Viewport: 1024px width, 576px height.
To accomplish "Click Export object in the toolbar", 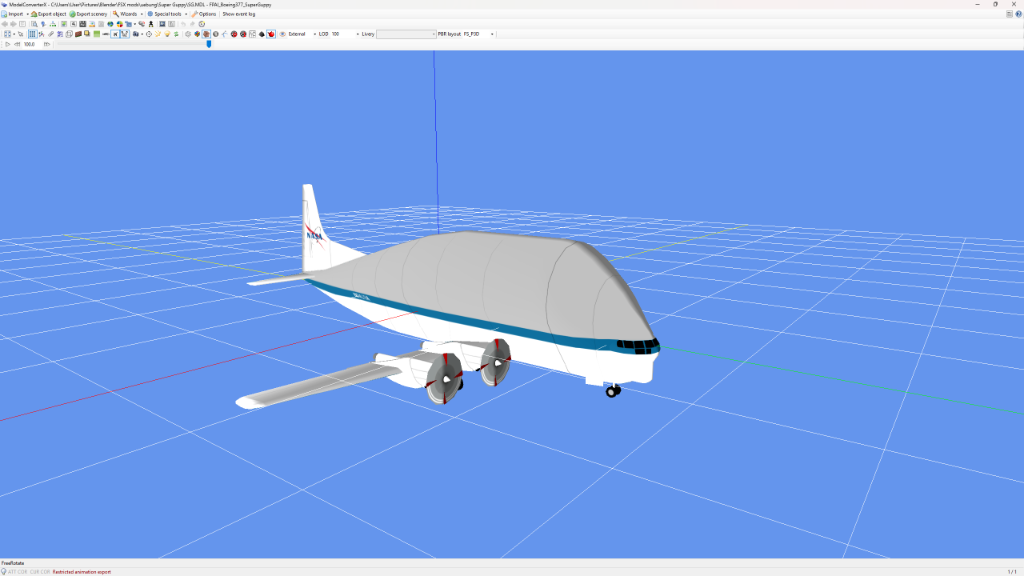I will pos(47,14).
